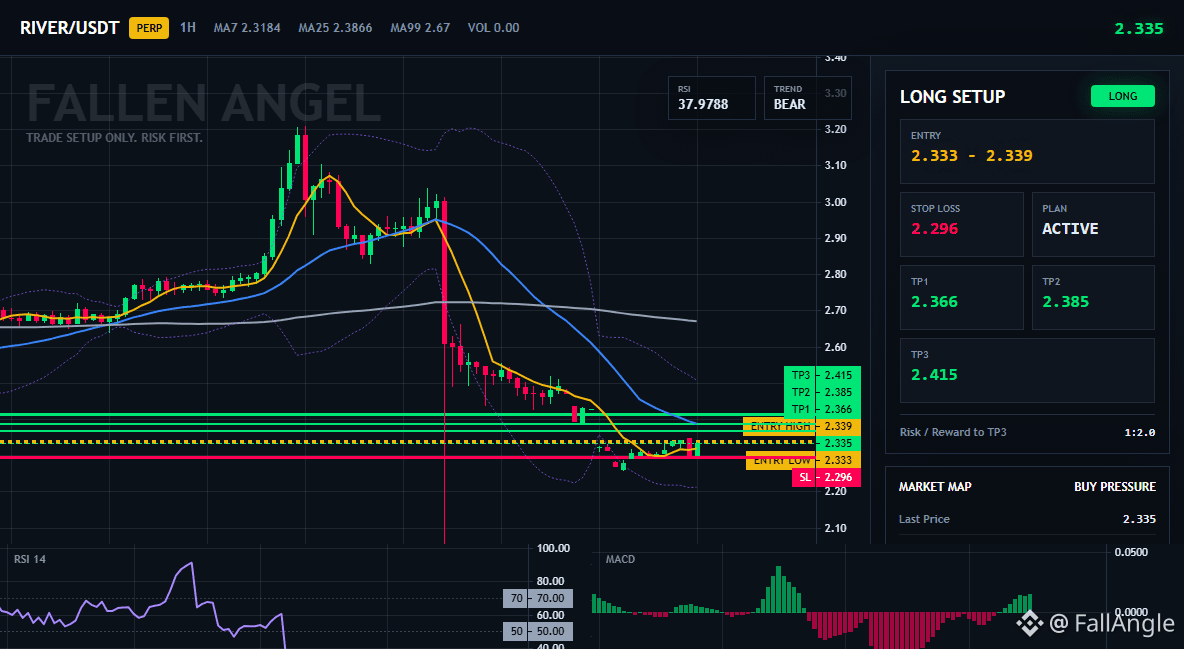Click the Risk / Reward to TP3 label
Screen dimensions: 1184x649
[953, 432]
